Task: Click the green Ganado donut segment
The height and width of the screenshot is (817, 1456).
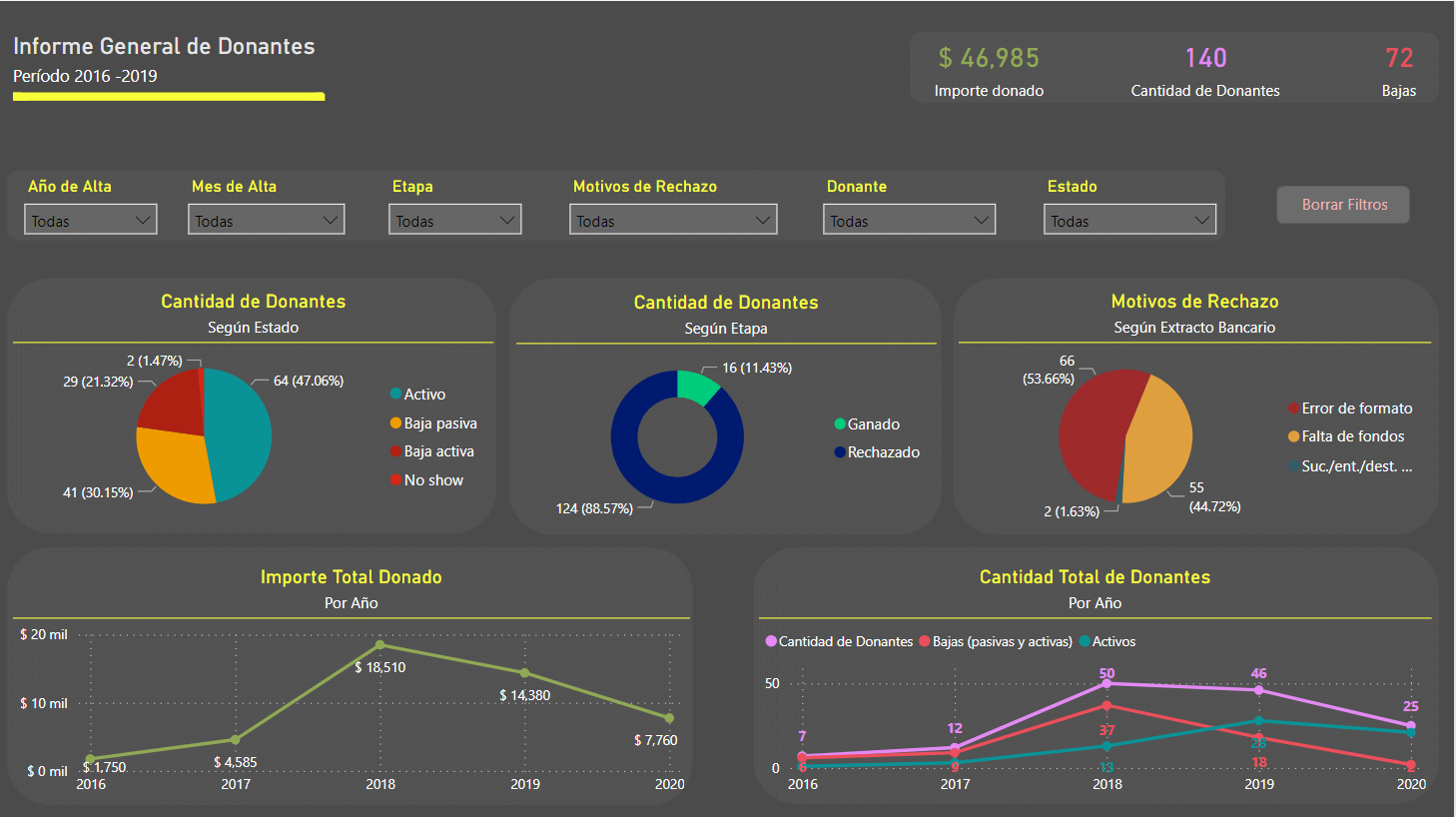Action: 695,386
